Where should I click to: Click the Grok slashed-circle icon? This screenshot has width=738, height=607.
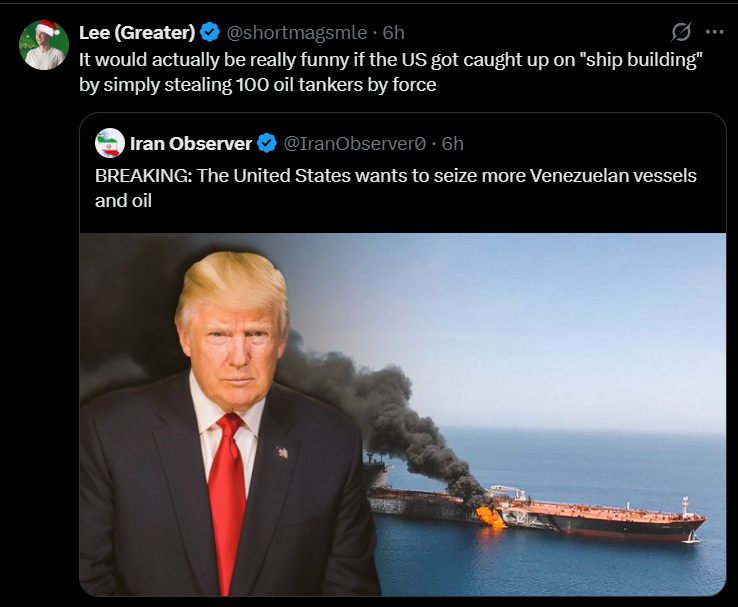[x=681, y=32]
